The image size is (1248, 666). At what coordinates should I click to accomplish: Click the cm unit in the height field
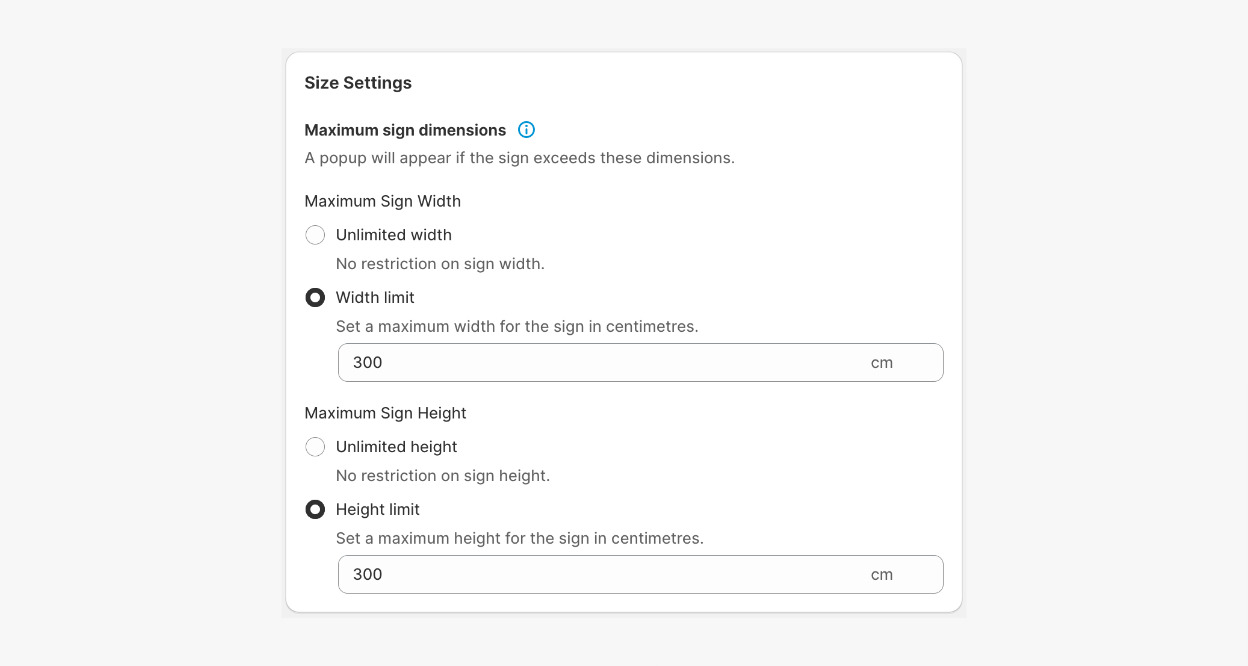click(881, 574)
